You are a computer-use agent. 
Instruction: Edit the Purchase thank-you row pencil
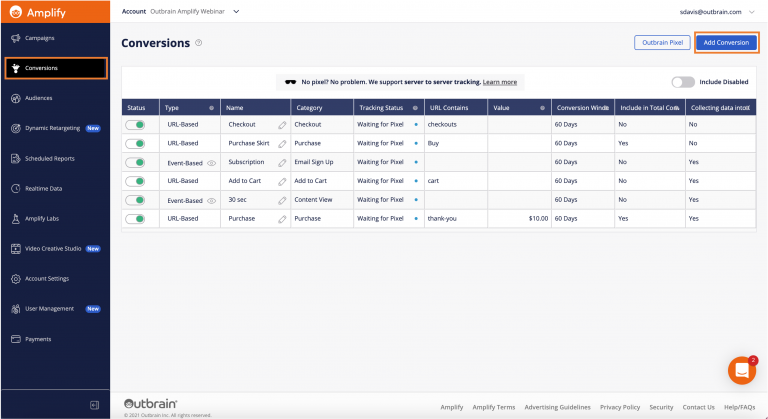click(282, 219)
